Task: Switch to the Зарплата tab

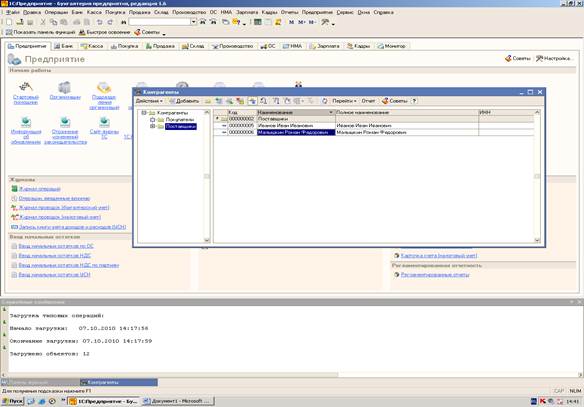Action: tap(324, 46)
